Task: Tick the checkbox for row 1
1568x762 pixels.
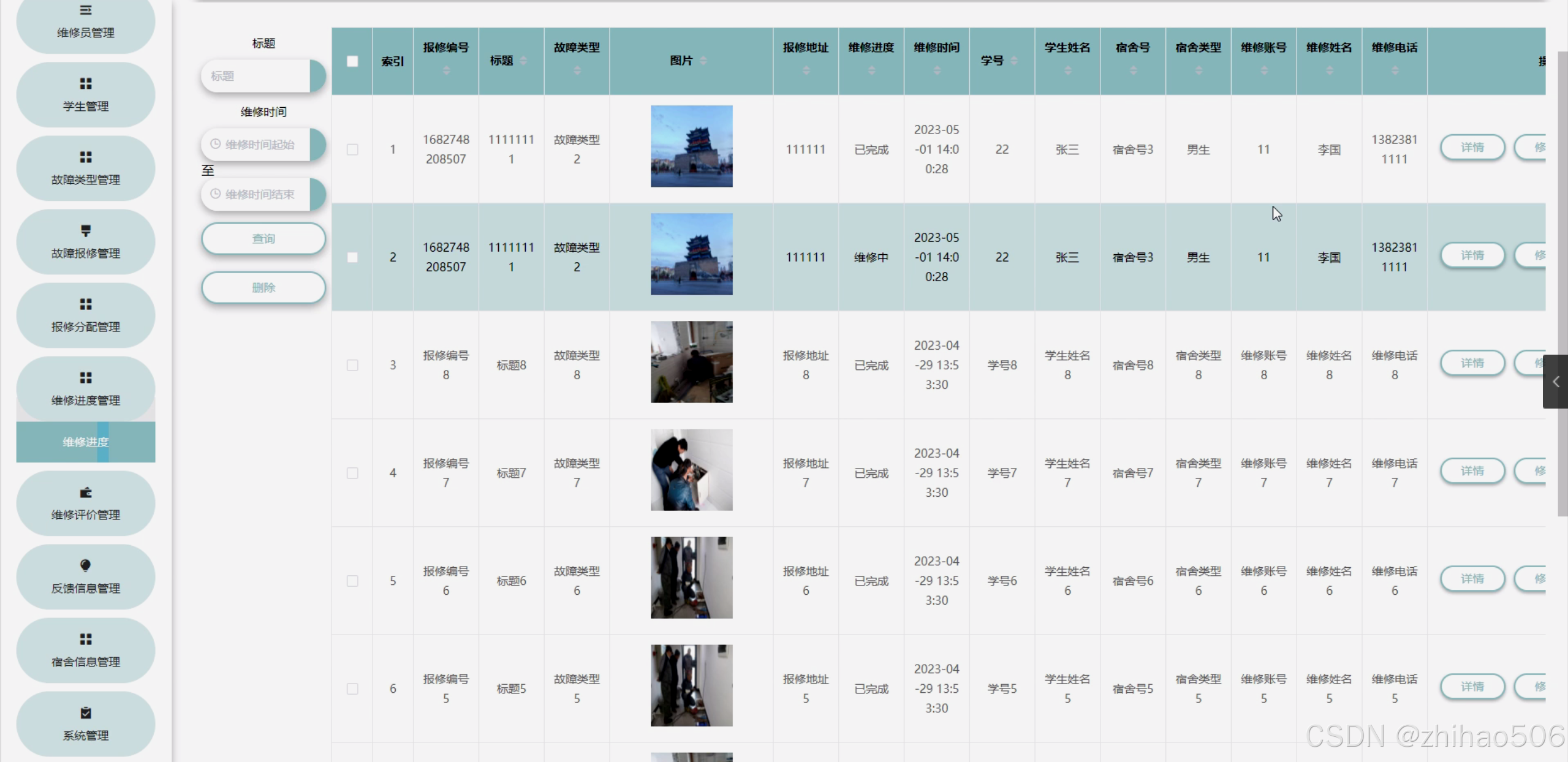Action: (352, 149)
